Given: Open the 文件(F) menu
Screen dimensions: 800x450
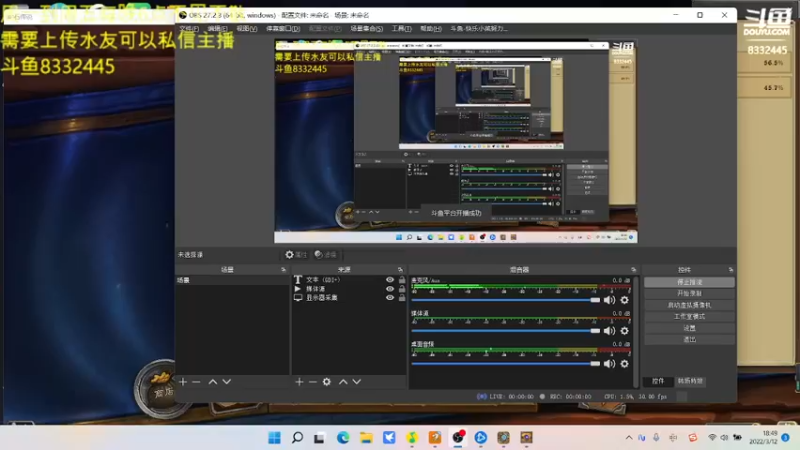Looking at the screenshot, I should pyautogui.click(x=189, y=29).
